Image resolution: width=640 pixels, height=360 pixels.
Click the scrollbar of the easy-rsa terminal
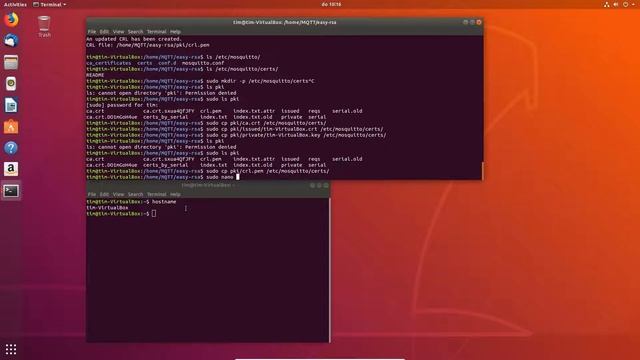click(482, 170)
